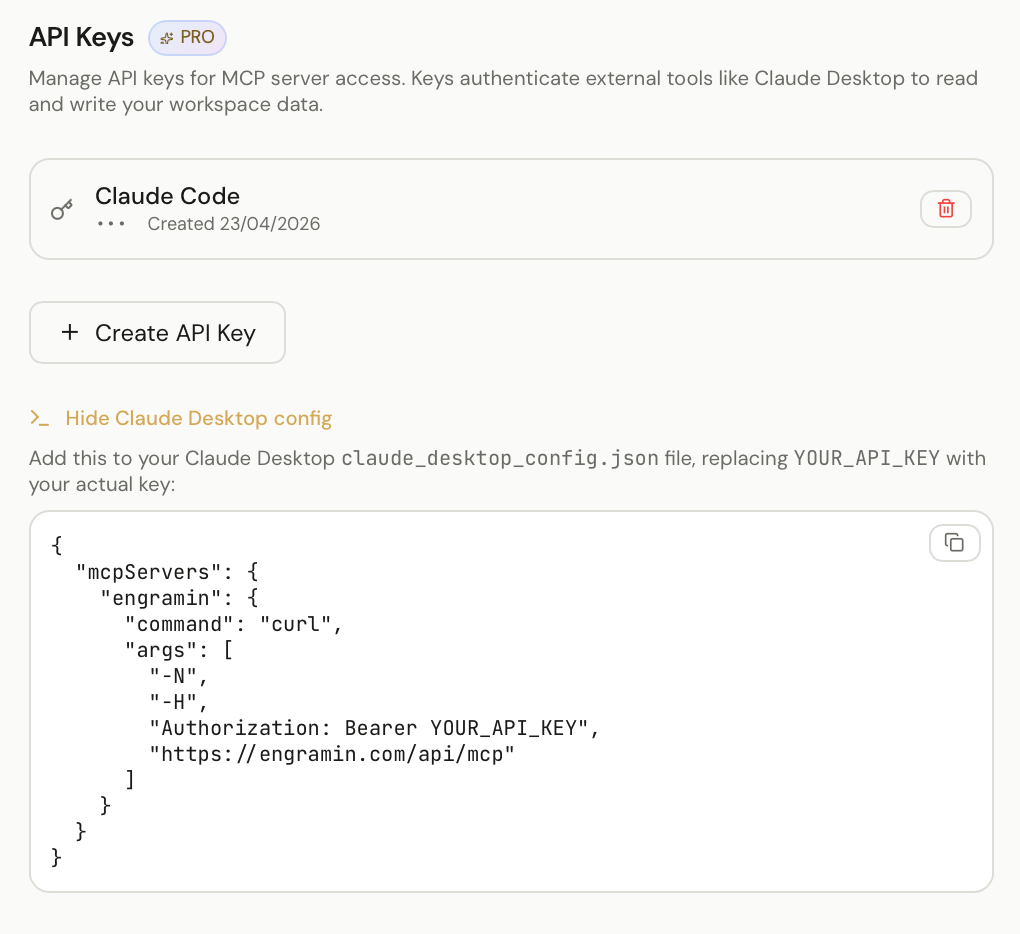Click the plus icon in Create API Key
The height and width of the screenshot is (934, 1020).
click(x=70, y=332)
